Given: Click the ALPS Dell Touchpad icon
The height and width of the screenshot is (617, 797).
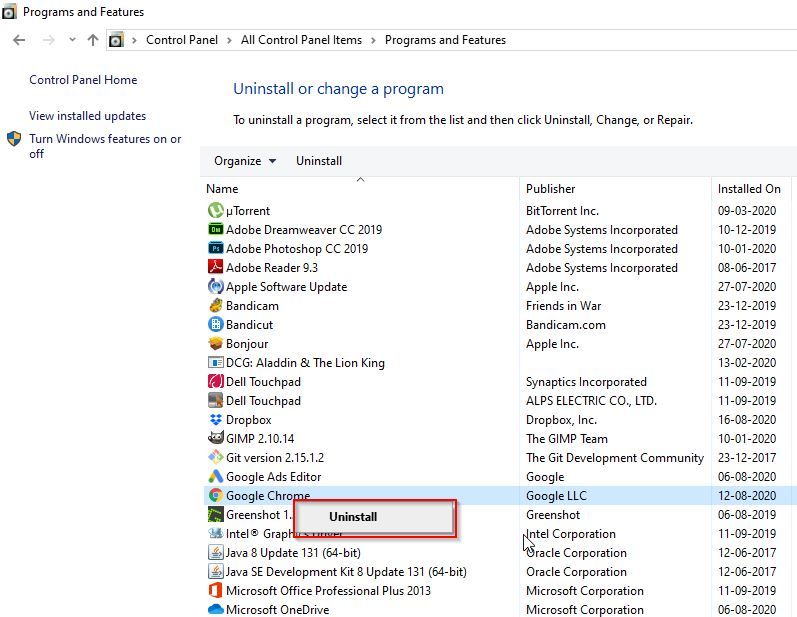Looking at the screenshot, I should [x=216, y=400].
